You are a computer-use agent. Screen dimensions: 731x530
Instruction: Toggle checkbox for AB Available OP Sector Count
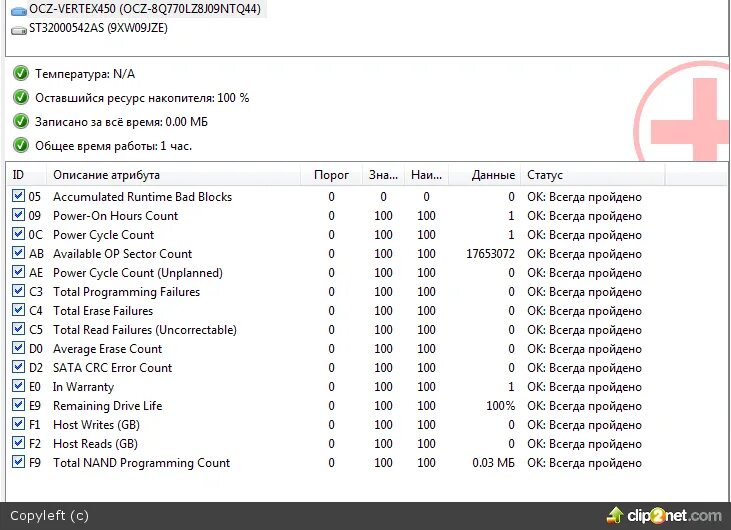18,253
